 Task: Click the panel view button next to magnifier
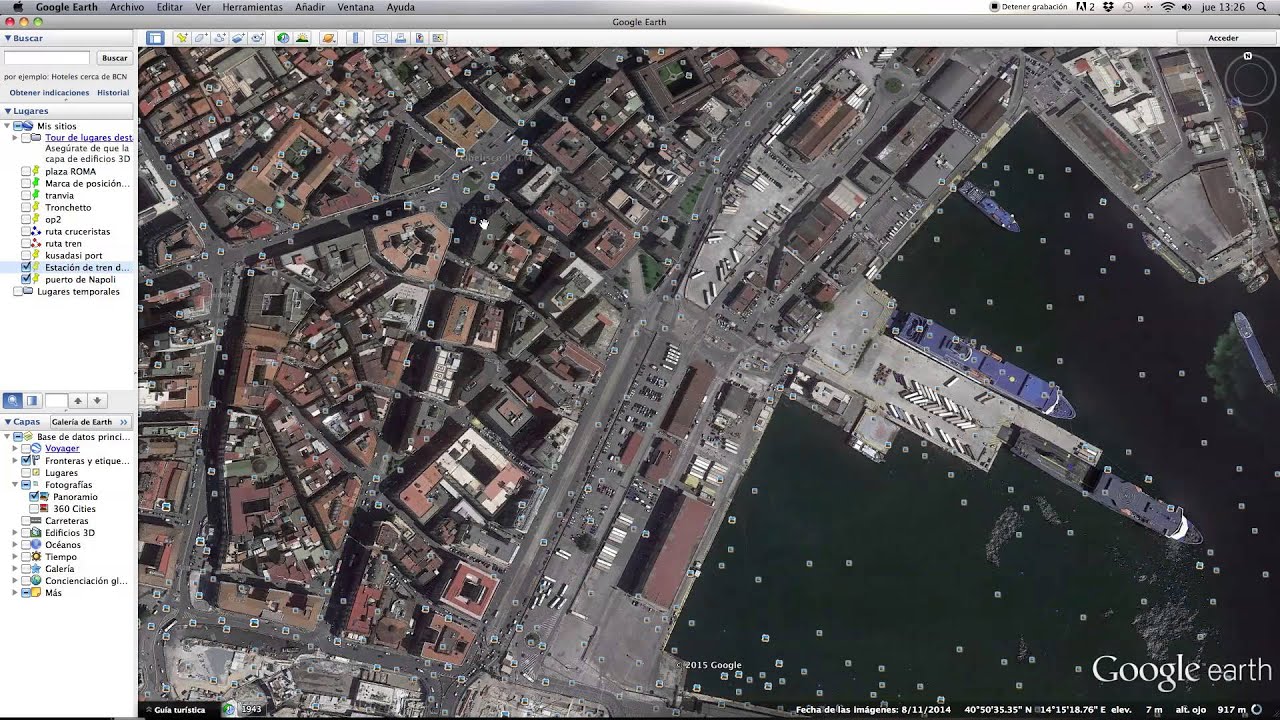pos(32,400)
